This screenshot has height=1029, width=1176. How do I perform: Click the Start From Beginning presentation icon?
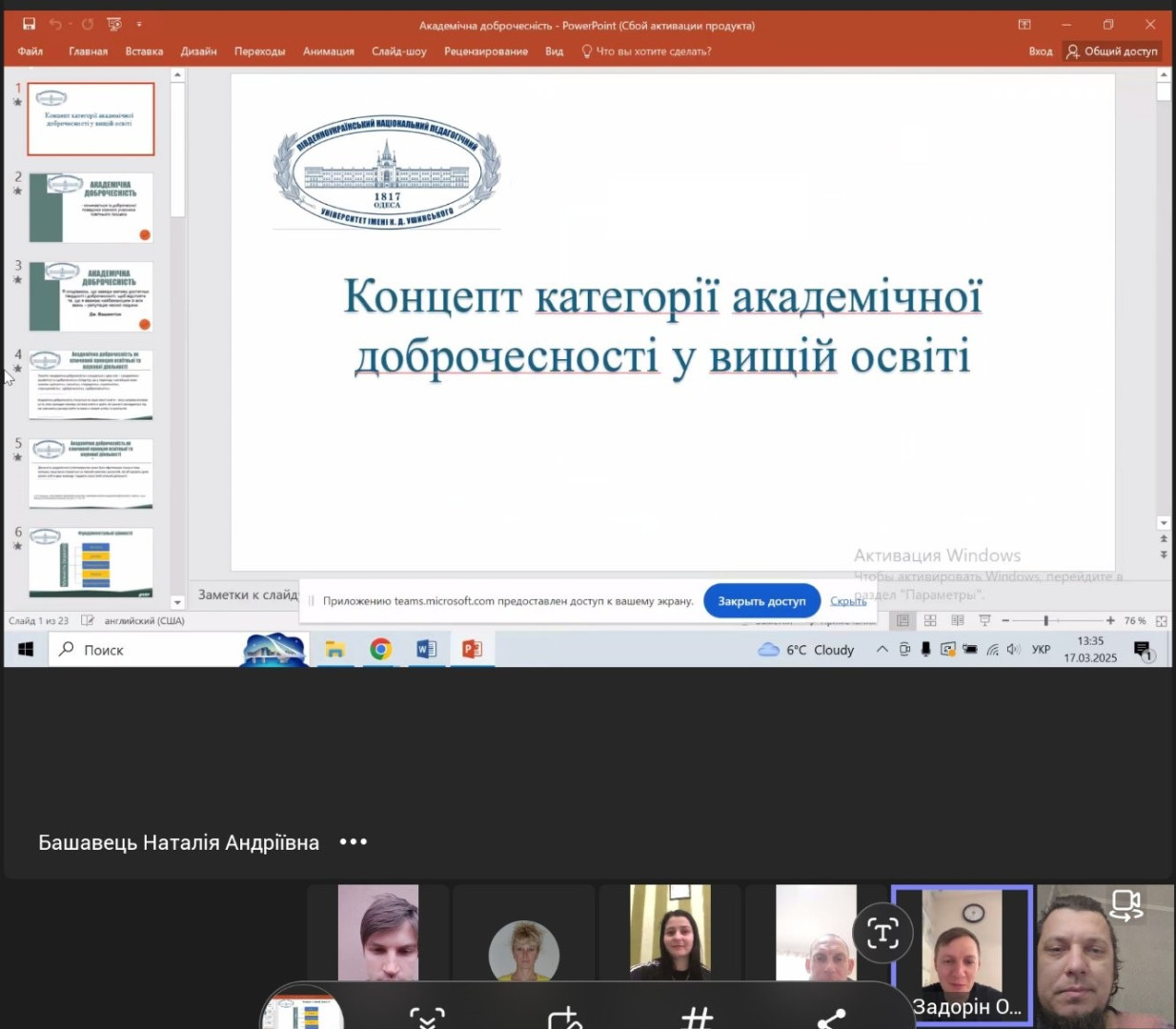114,24
